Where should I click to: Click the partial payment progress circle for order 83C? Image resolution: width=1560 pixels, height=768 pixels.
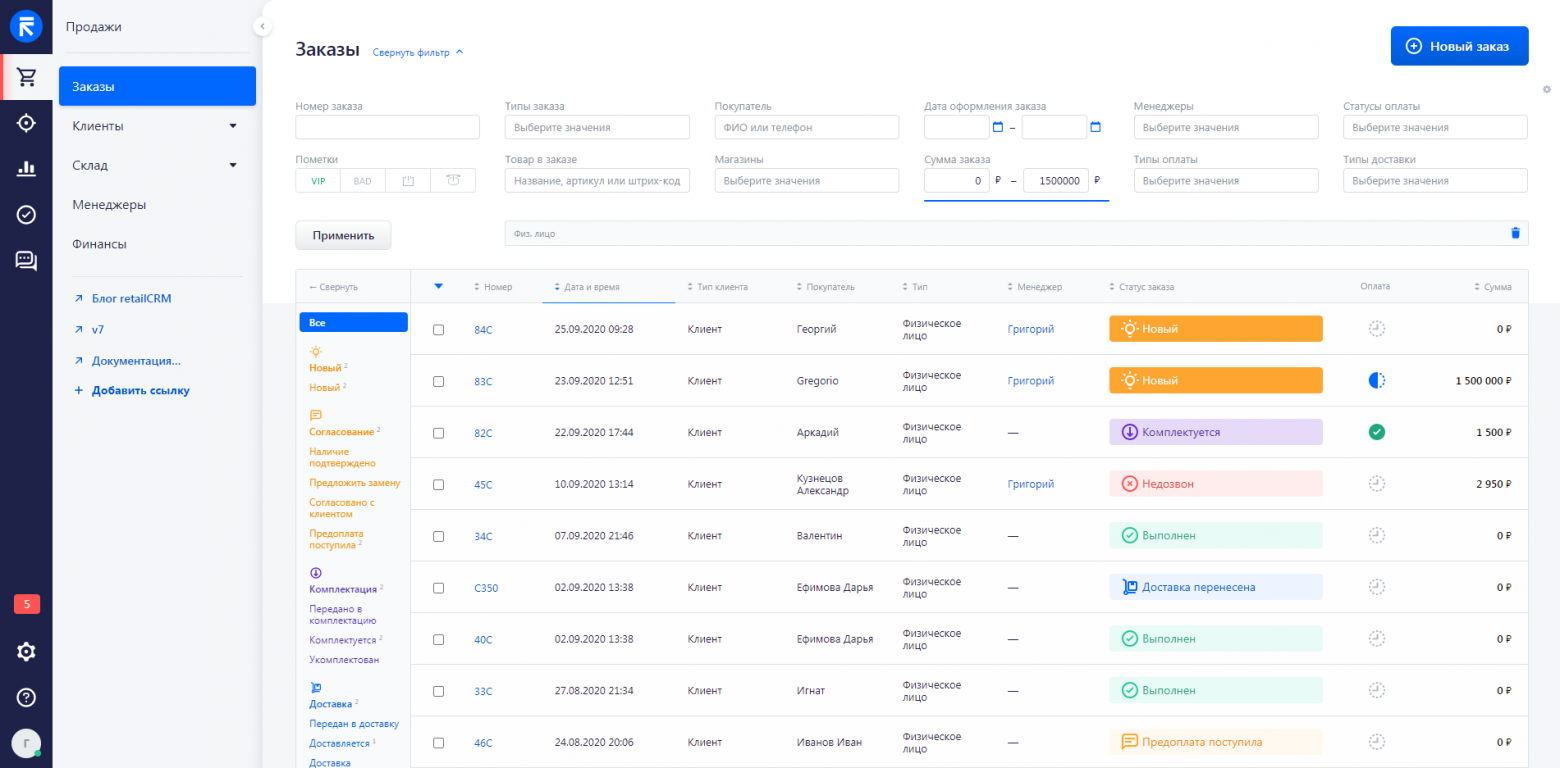click(1377, 380)
